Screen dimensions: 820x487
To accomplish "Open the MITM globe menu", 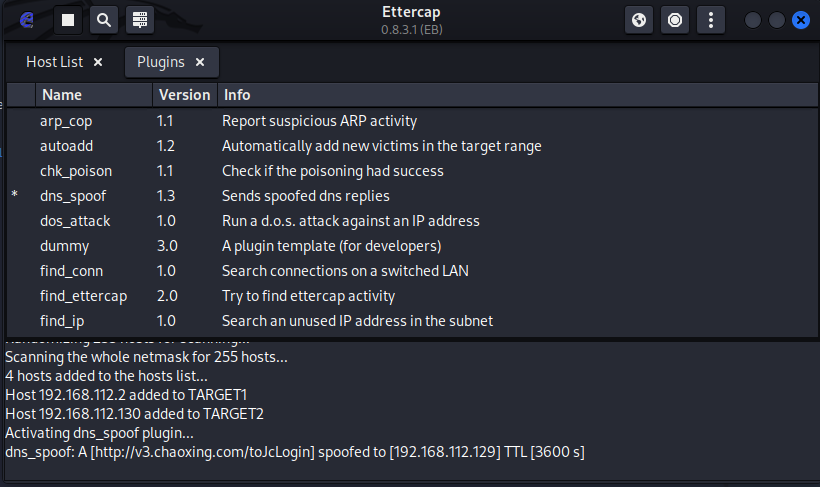I will pyautogui.click(x=639, y=19).
